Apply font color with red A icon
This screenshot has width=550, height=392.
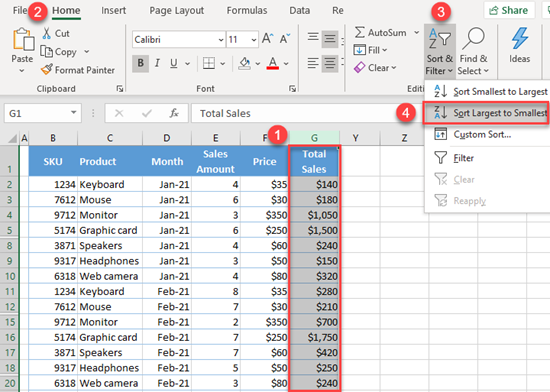tap(273, 63)
